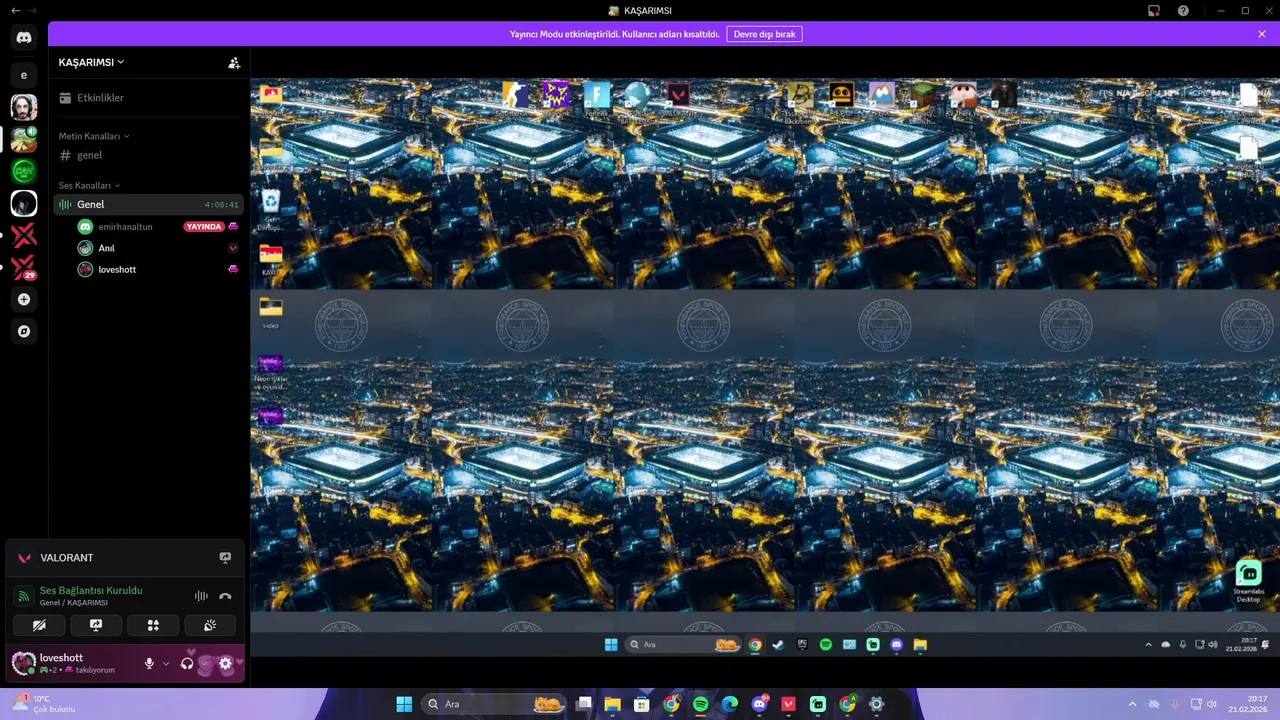Go forward using the title bar arrow
Viewport: 1280px width, 720px height.
32,11
